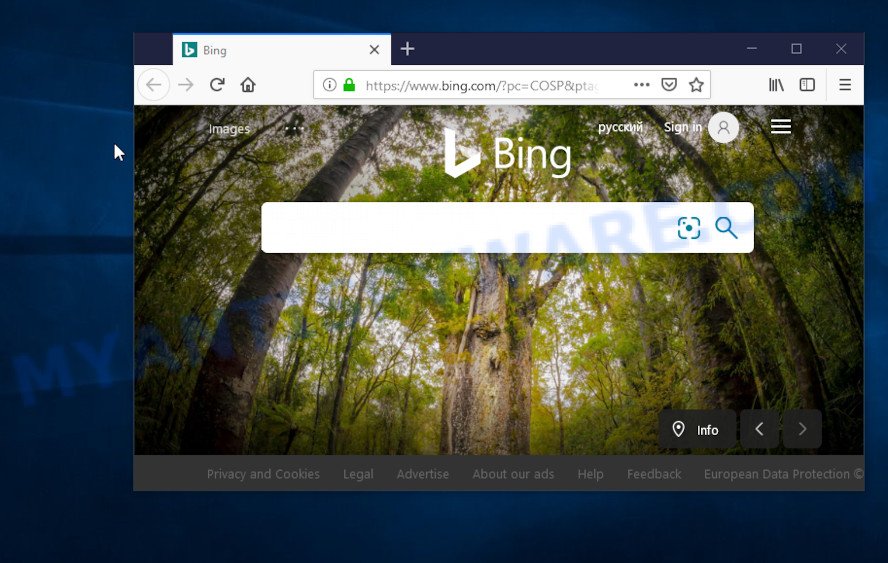Close the Firefox window
The width and height of the screenshot is (888, 563).
841,49
